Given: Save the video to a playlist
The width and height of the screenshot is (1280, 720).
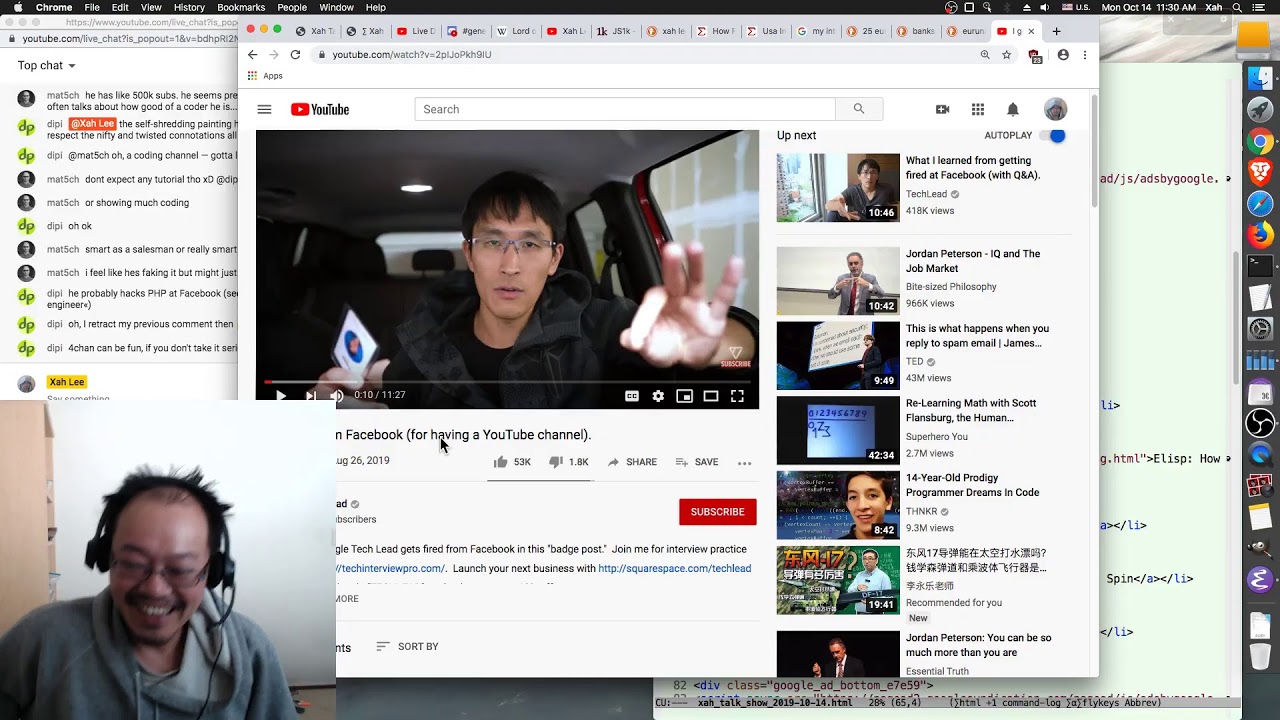Looking at the screenshot, I should pyautogui.click(x=696, y=462).
